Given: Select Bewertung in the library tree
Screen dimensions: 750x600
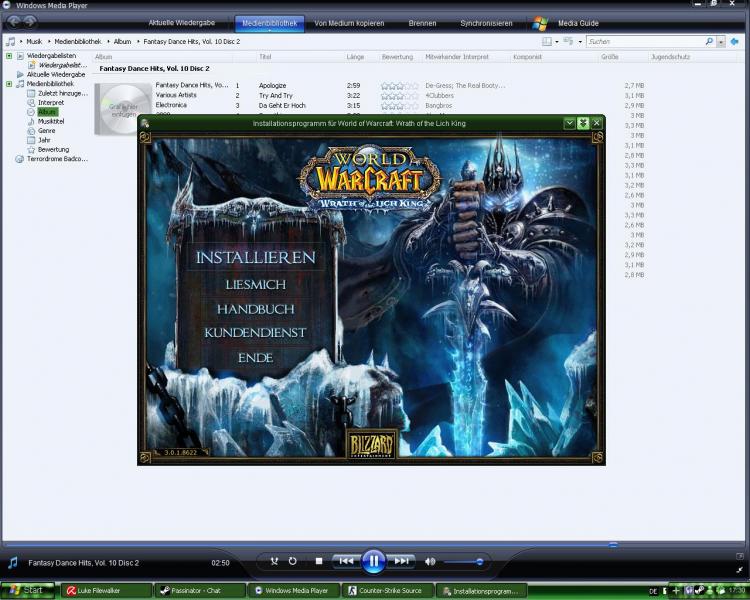Looking at the screenshot, I should 53,149.
